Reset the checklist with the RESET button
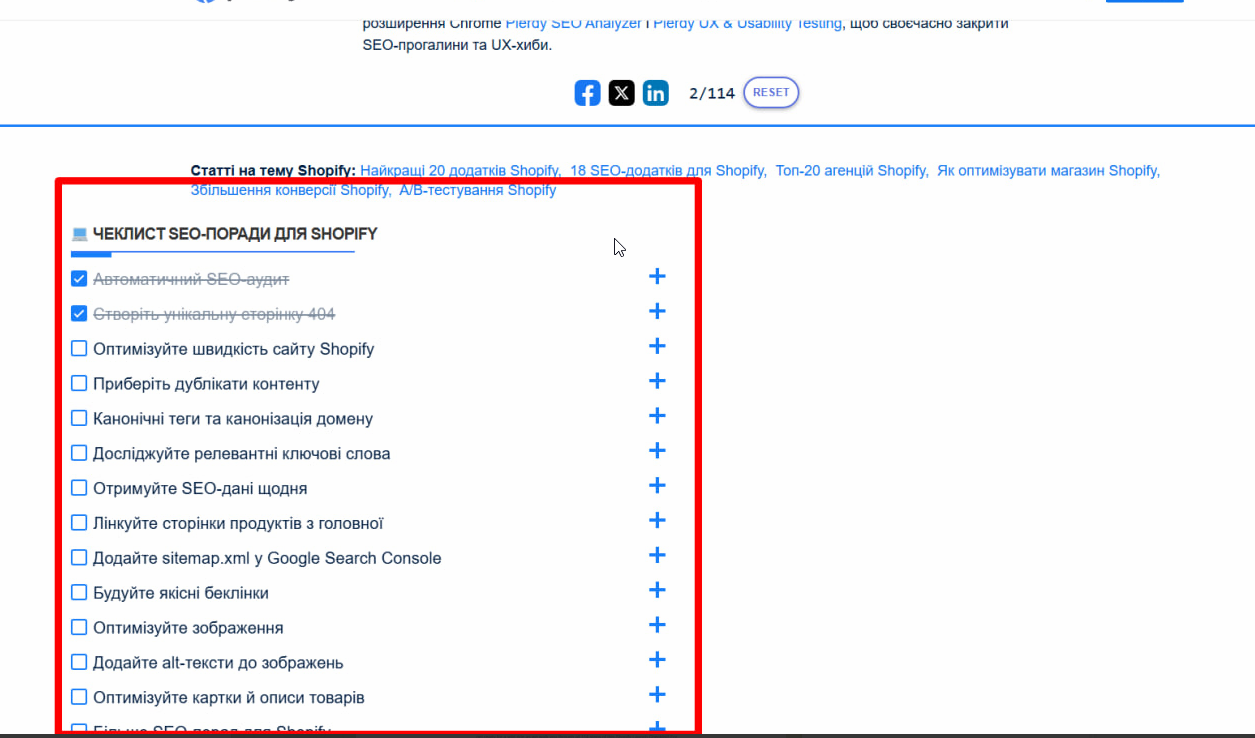The height and width of the screenshot is (738, 1255). pos(771,92)
